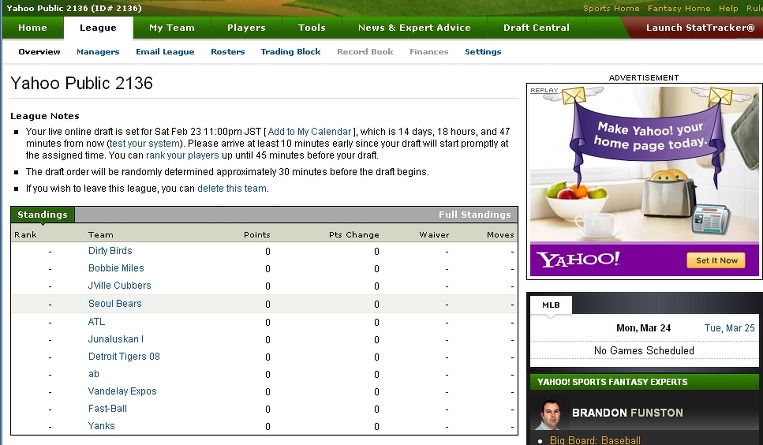The width and height of the screenshot is (763, 445).
Task: Click test your system link
Action: pos(145,144)
